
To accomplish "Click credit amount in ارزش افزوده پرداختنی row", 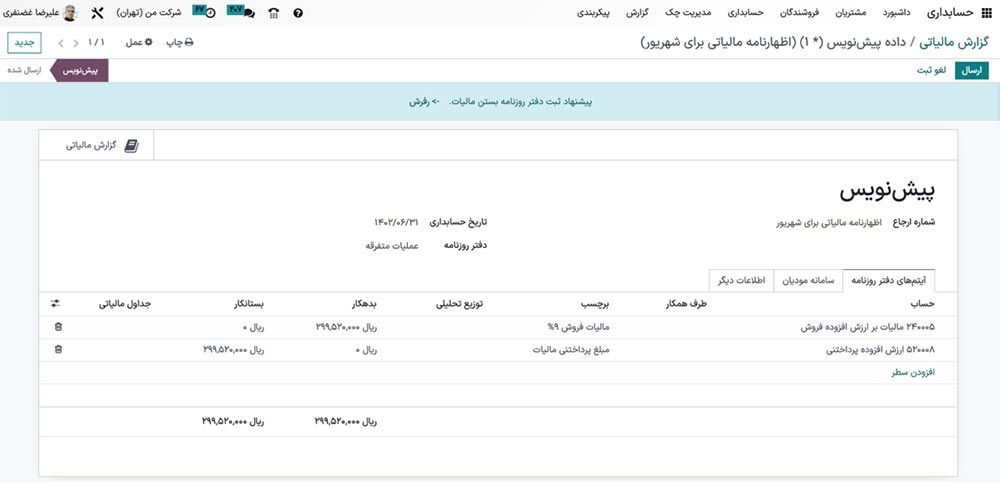I will (x=233, y=349).
